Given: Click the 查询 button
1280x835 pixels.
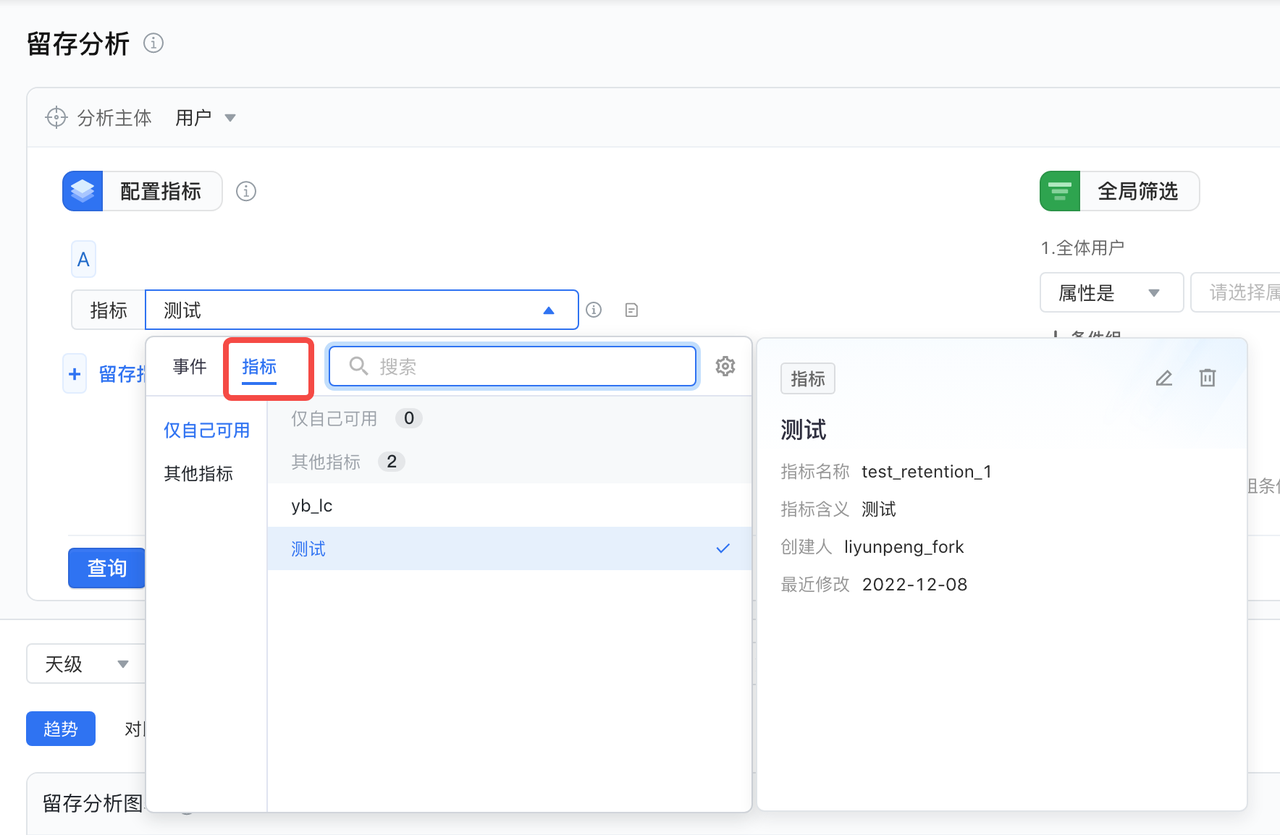Looking at the screenshot, I should tap(107, 568).
